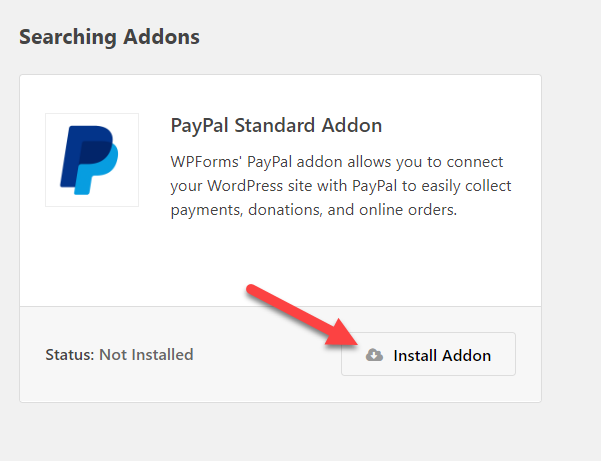Click the word "Addons" in page heading

(x=161, y=37)
